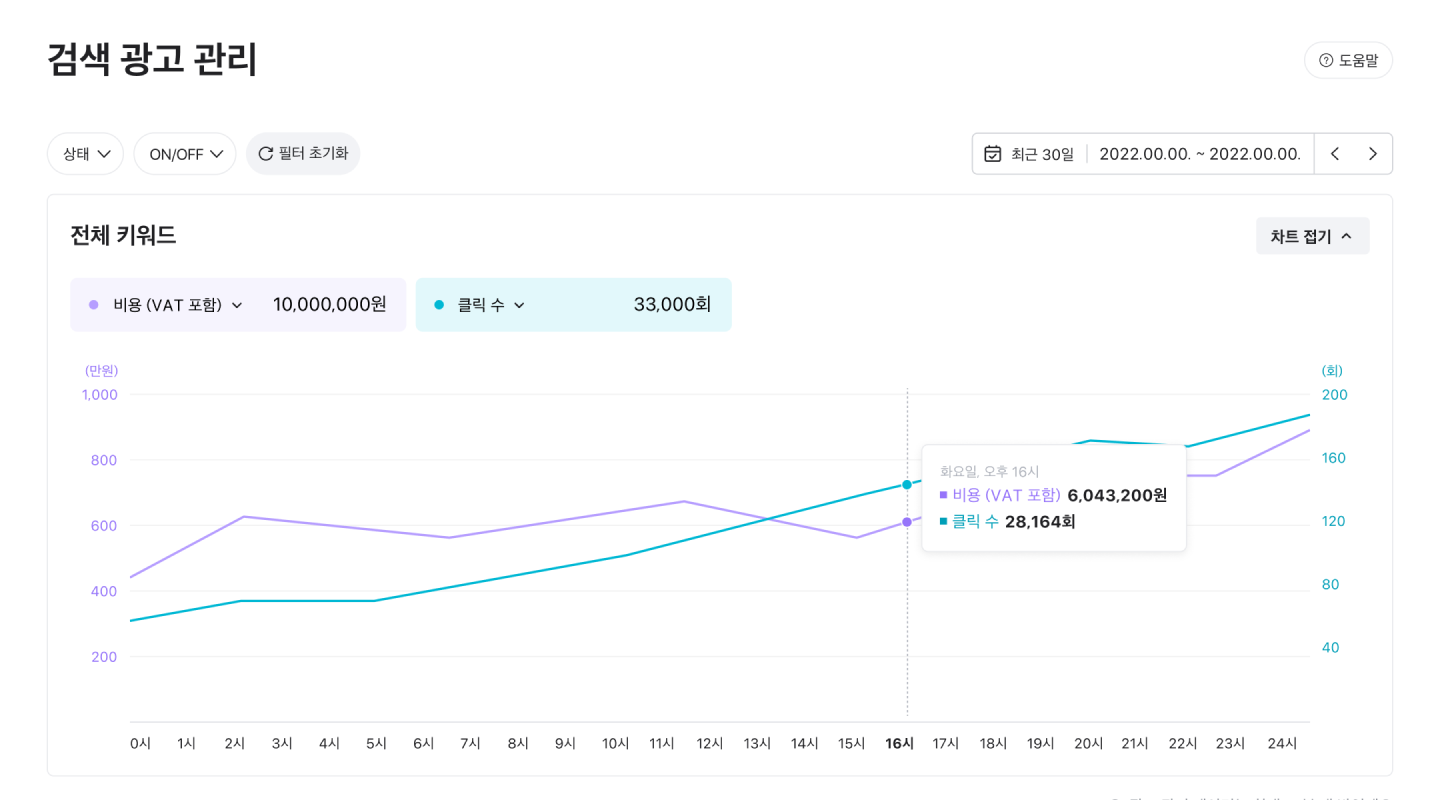The width and height of the screenshot is (1440, 800).
Task: Select the 최근 30일 period option
Action: (x=1042, y=154)
